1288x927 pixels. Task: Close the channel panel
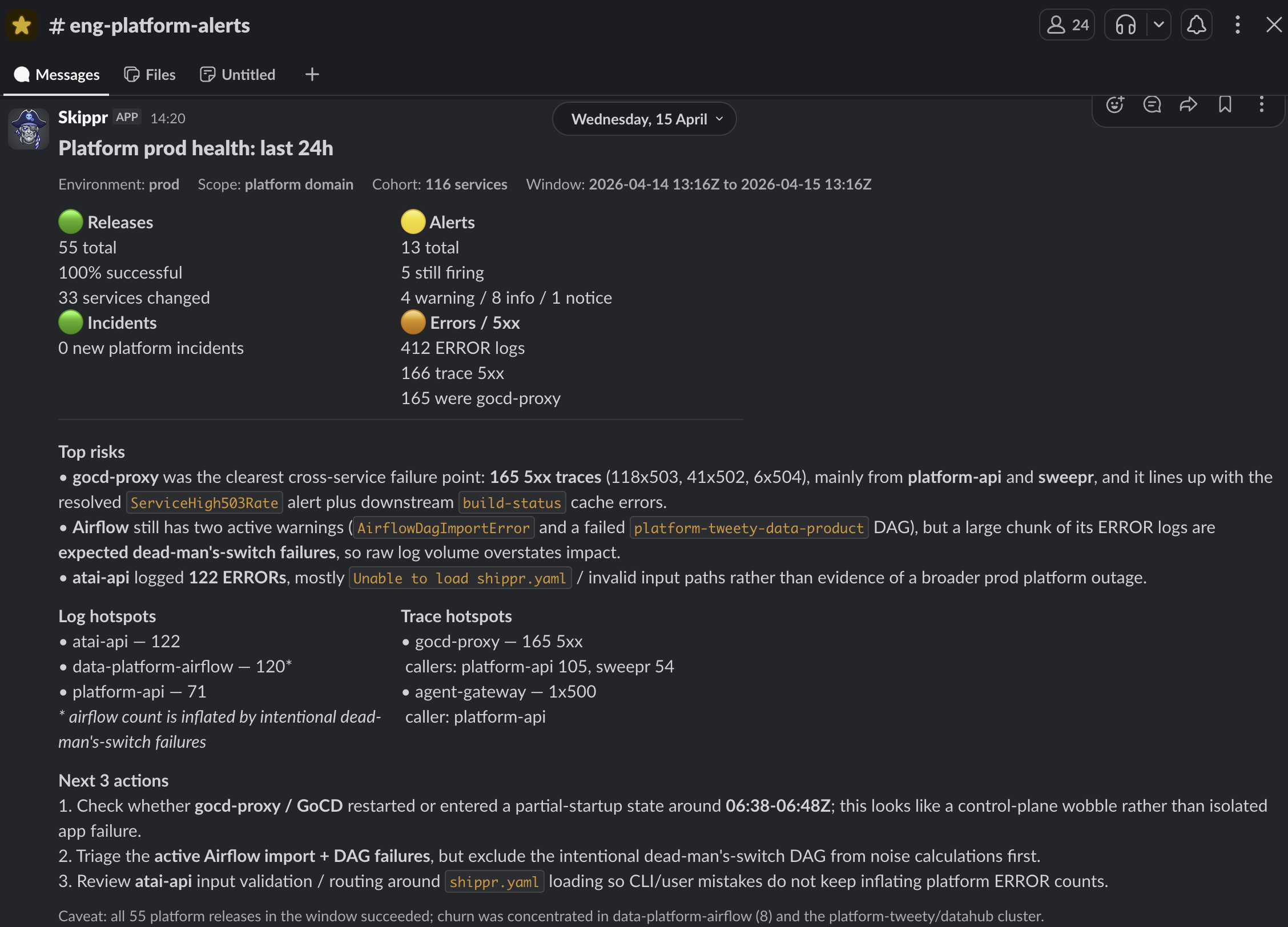(x=1274, y=25)
